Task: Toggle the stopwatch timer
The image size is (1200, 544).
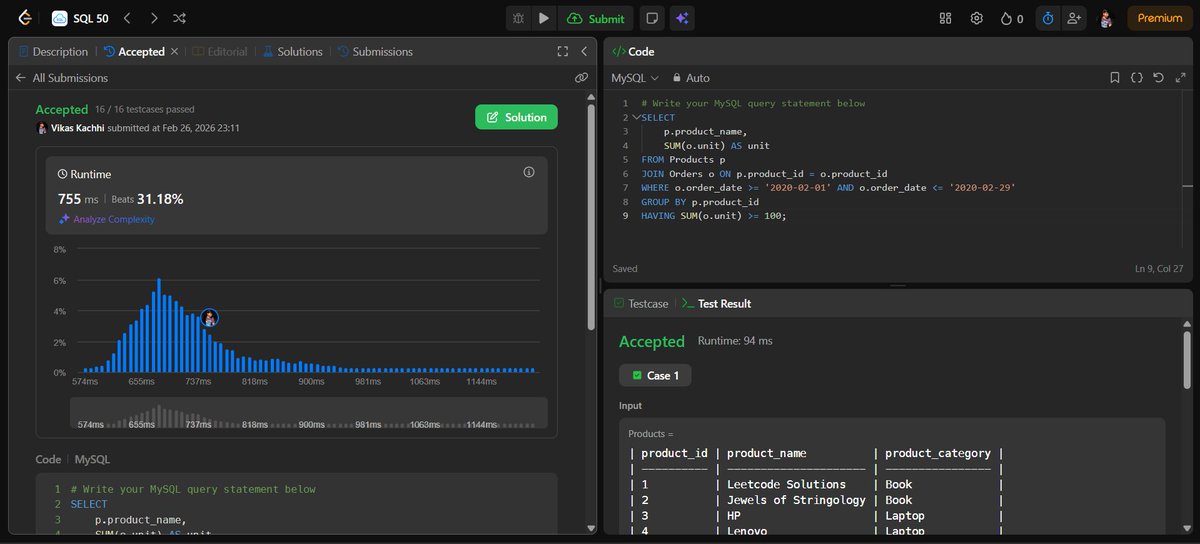Action: (1047, 18)
